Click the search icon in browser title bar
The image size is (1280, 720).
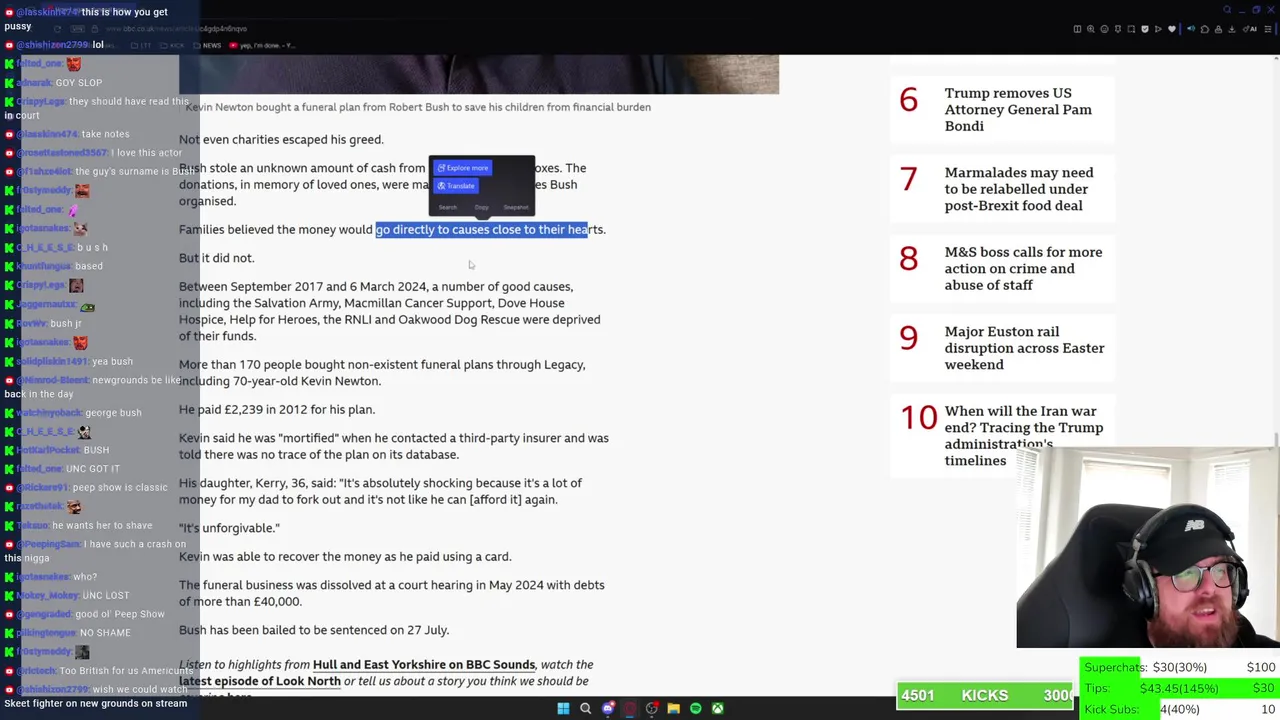tap(1227, 9)
